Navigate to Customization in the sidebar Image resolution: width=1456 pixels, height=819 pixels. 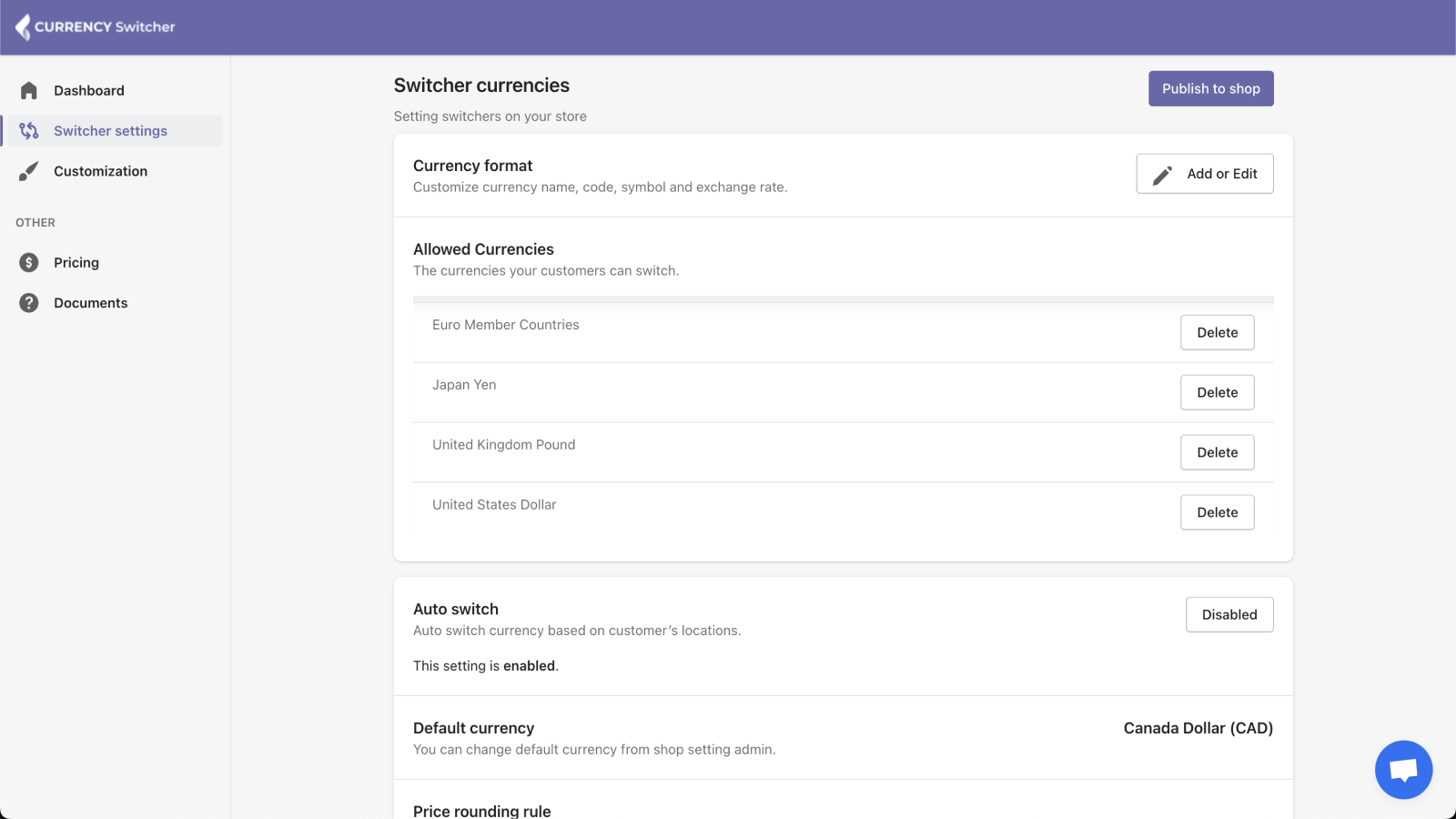coord(100,170)
